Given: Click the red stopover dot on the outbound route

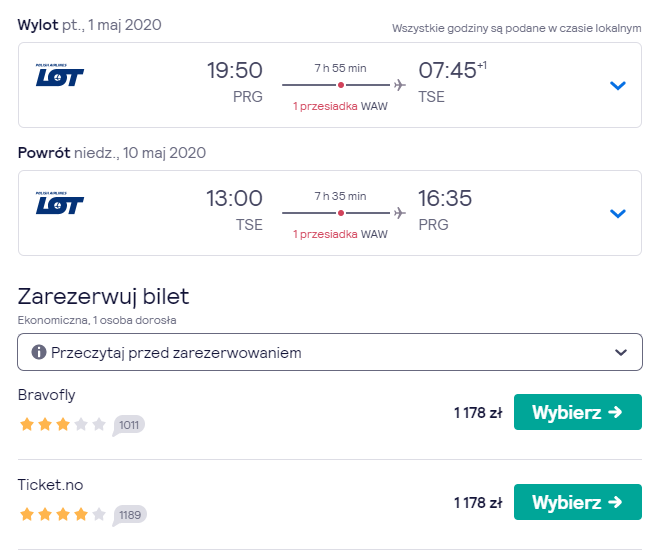Looking at the screenshot, I should pos(341,85).
